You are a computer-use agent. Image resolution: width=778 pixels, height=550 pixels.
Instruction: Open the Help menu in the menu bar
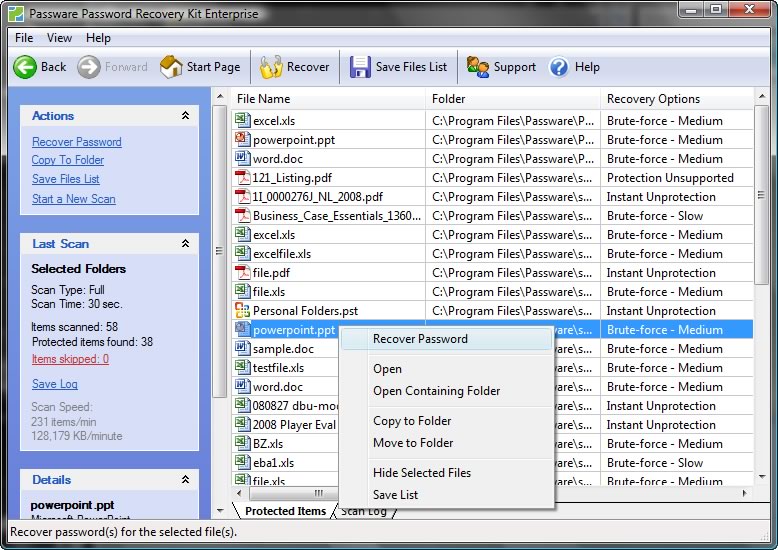[98, 38]
